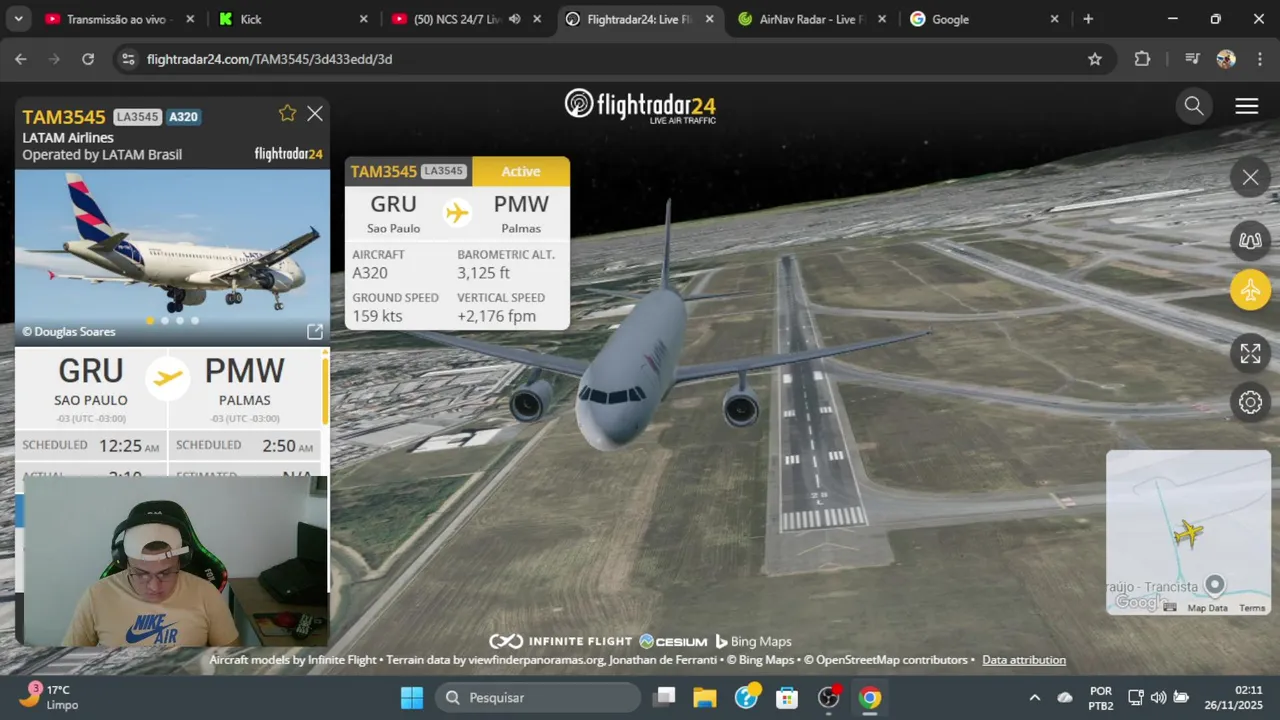Open the Data attribution link
1280x720 pixels.
coord(1024,660)
